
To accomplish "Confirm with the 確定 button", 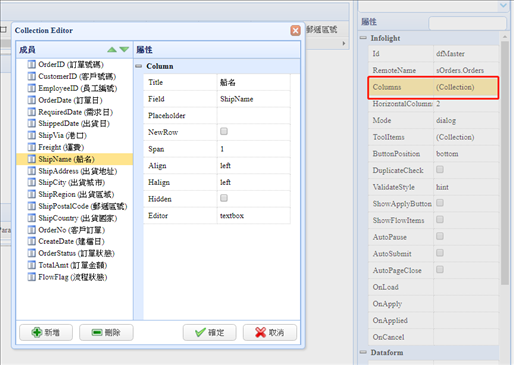I will point(210,332).
